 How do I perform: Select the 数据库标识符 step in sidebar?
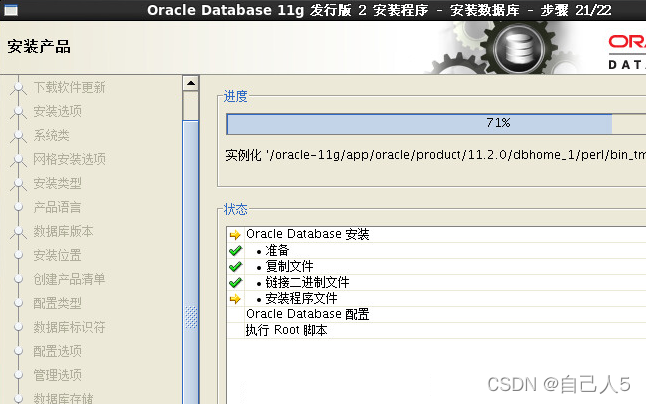pyautogui.click(x=69, y=327)
